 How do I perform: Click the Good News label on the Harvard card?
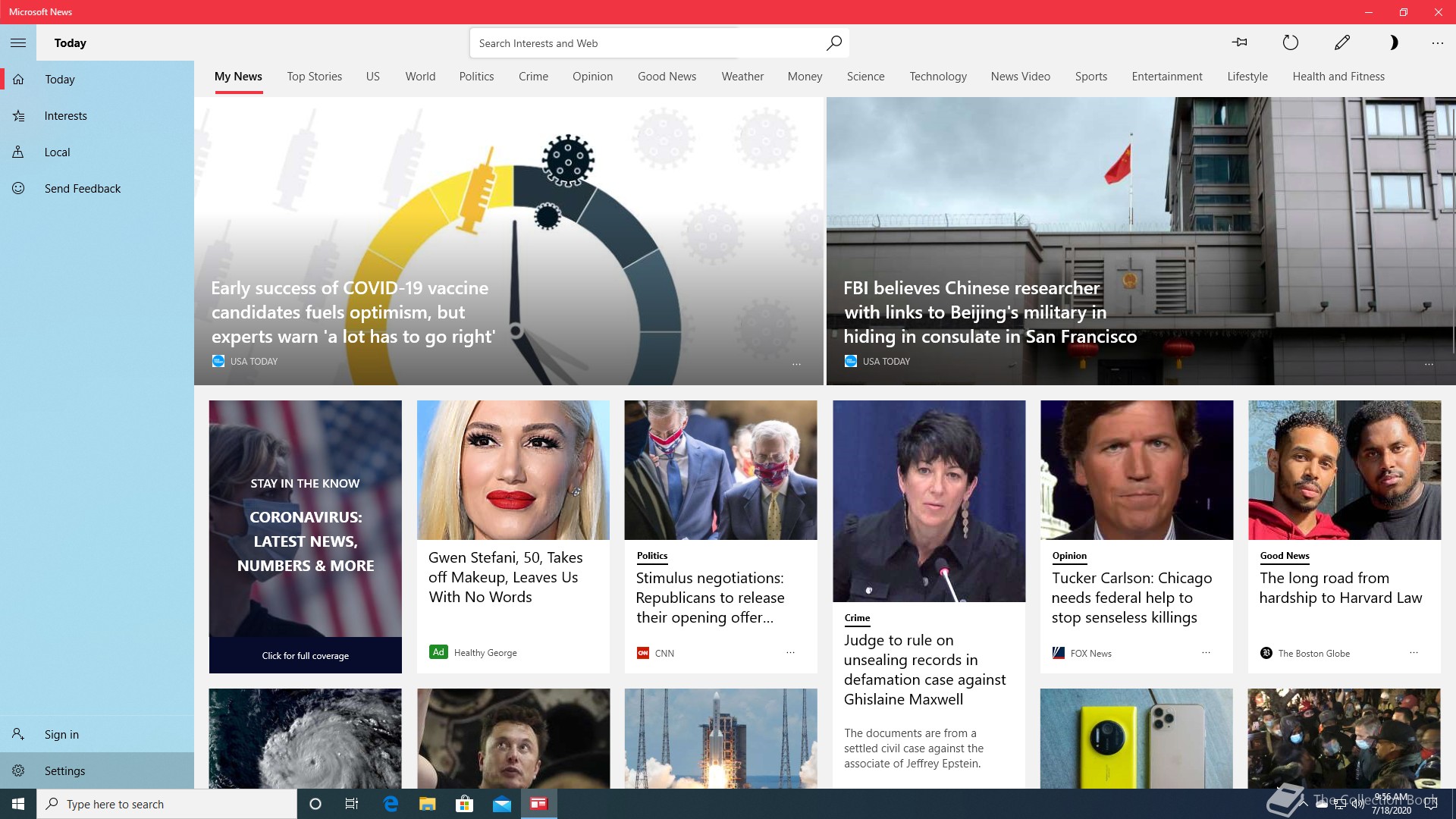coord(1285,556)
